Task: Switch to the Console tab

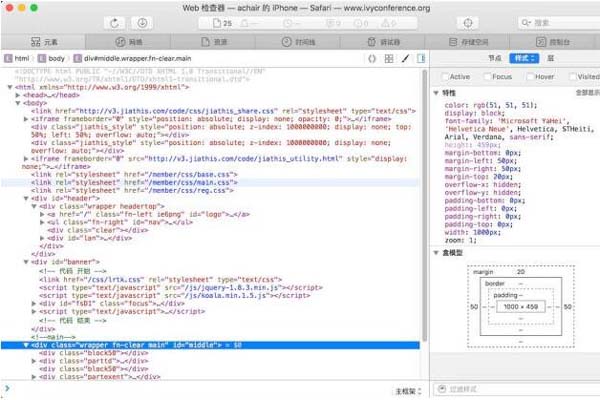Action: (x=553, y=42)
